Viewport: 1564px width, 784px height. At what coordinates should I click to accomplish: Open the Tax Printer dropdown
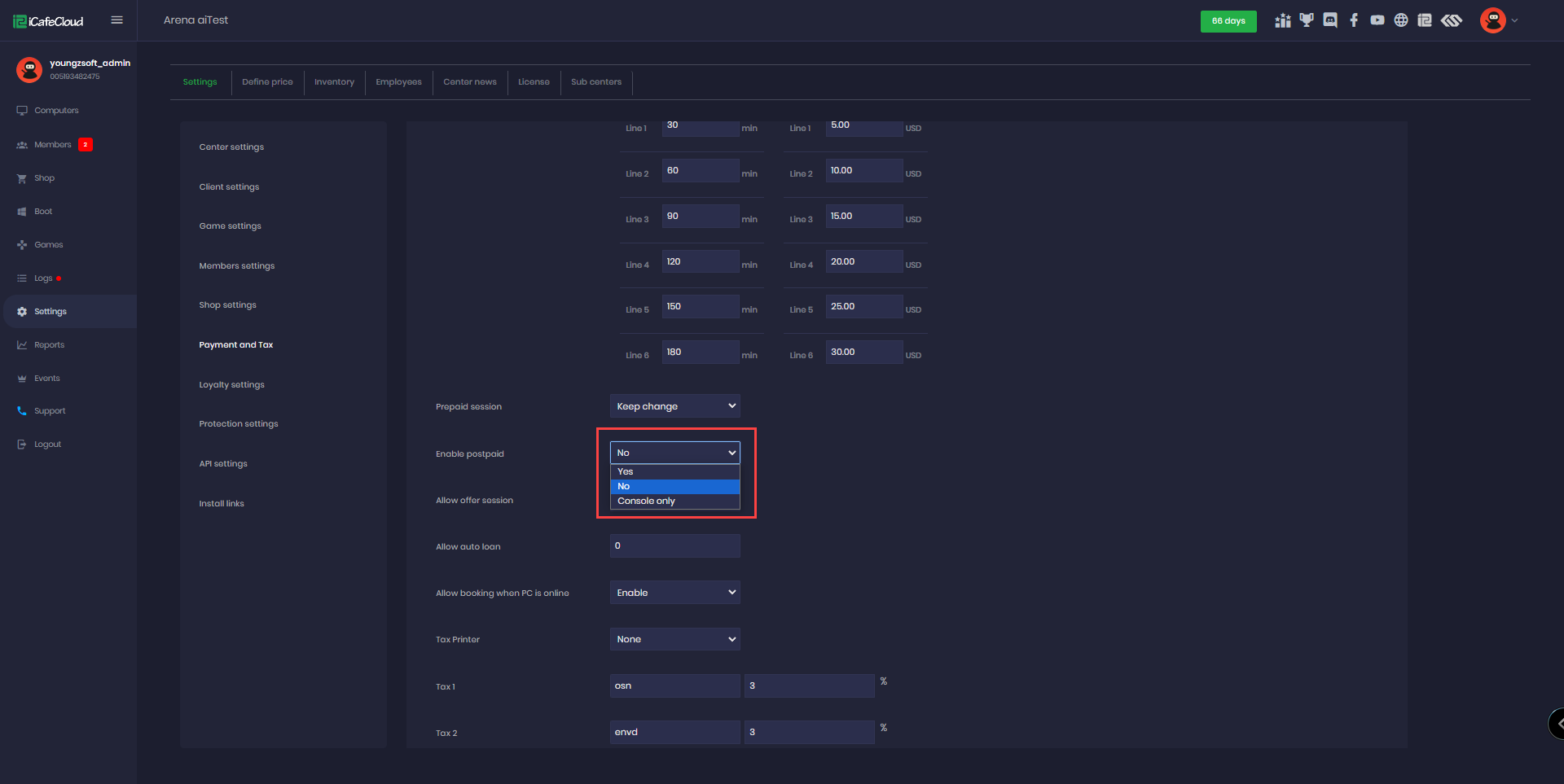tap(674, 639)
